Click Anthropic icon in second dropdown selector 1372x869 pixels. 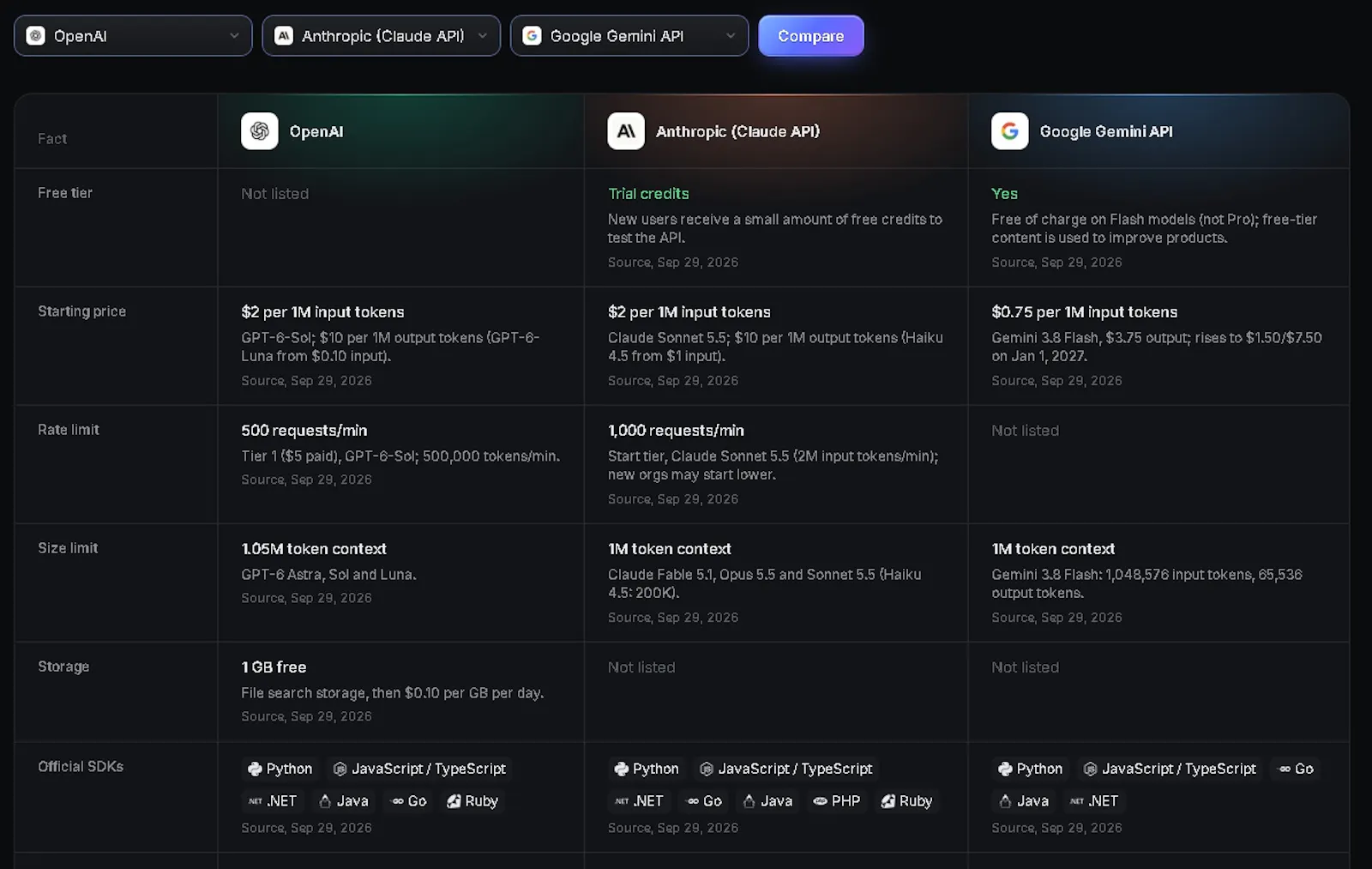[283, 36]
